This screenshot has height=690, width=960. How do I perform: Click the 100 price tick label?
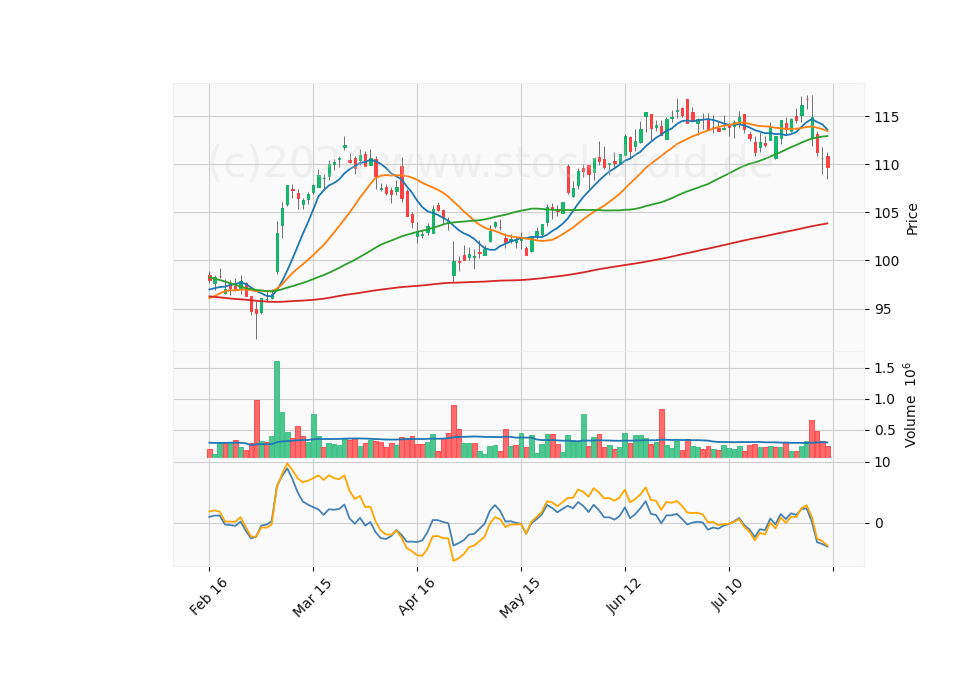point(888,261)
